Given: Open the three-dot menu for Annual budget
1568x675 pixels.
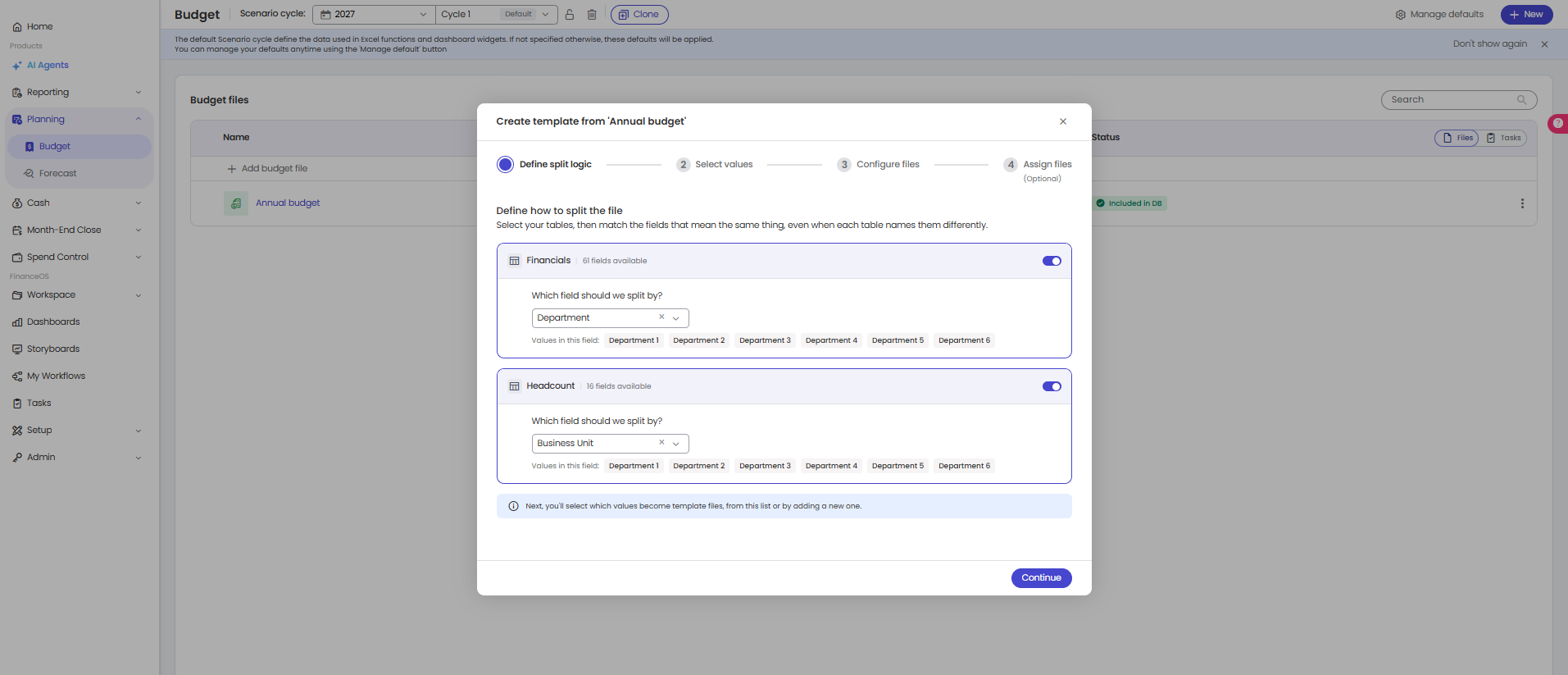Looking at the screenshot, I should pyautogui.click(x=1522, y=203).
